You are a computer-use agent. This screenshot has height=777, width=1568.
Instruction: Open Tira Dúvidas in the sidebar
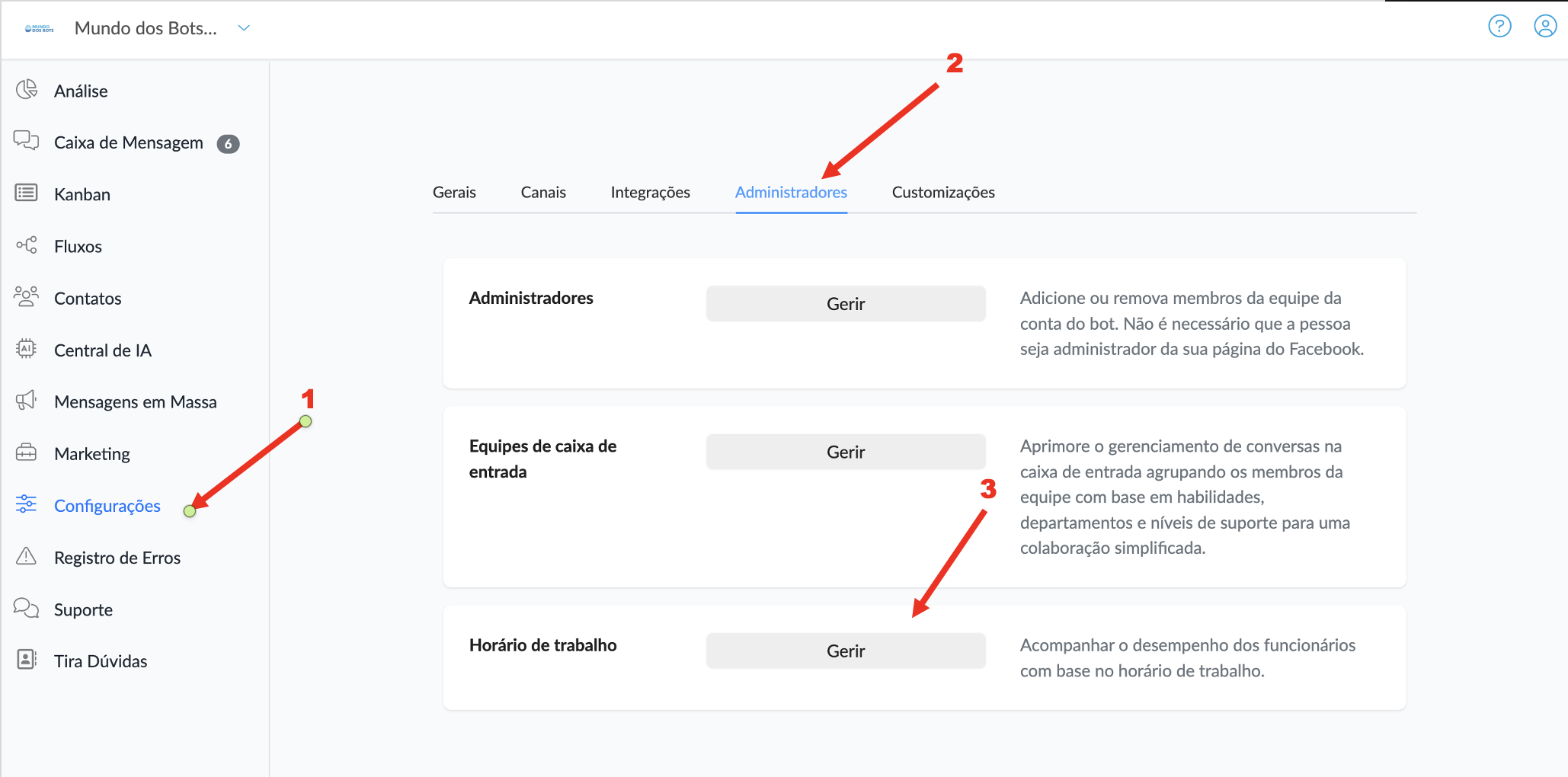(x=101, y=661)
